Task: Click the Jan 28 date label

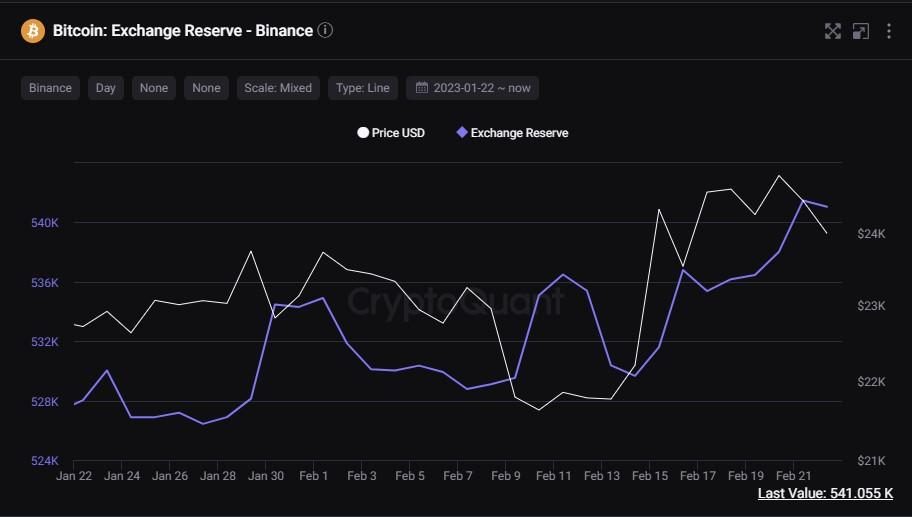Action: 218,476
